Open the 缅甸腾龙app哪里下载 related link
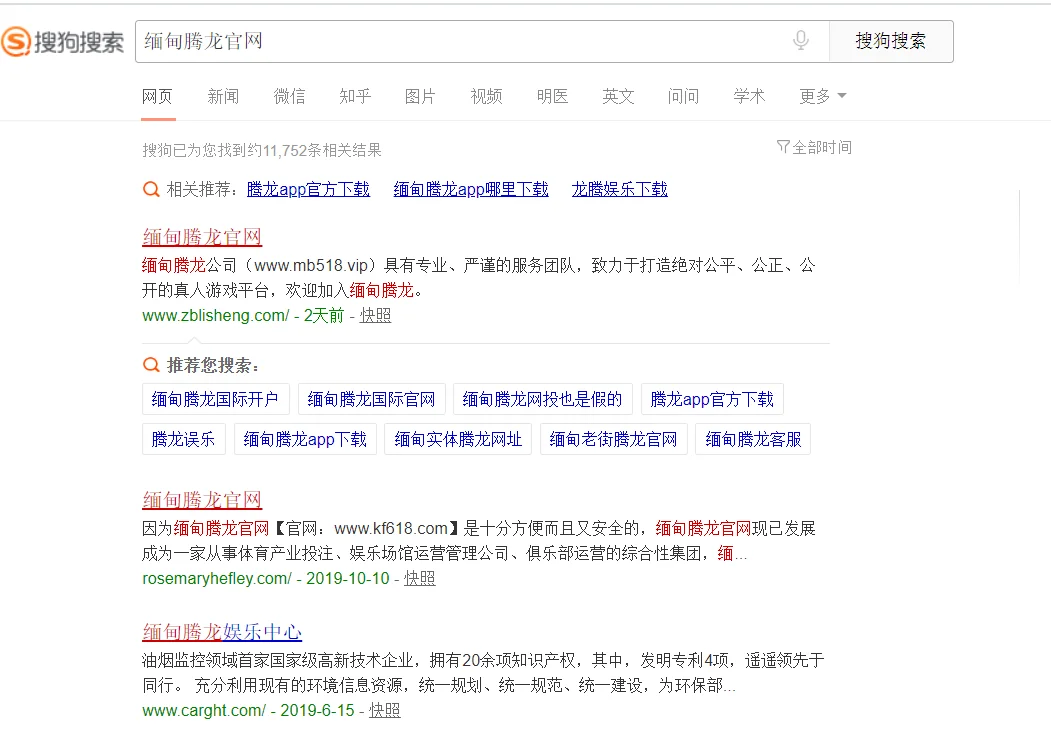This screenshot has height=730, width=1051. 471,189
